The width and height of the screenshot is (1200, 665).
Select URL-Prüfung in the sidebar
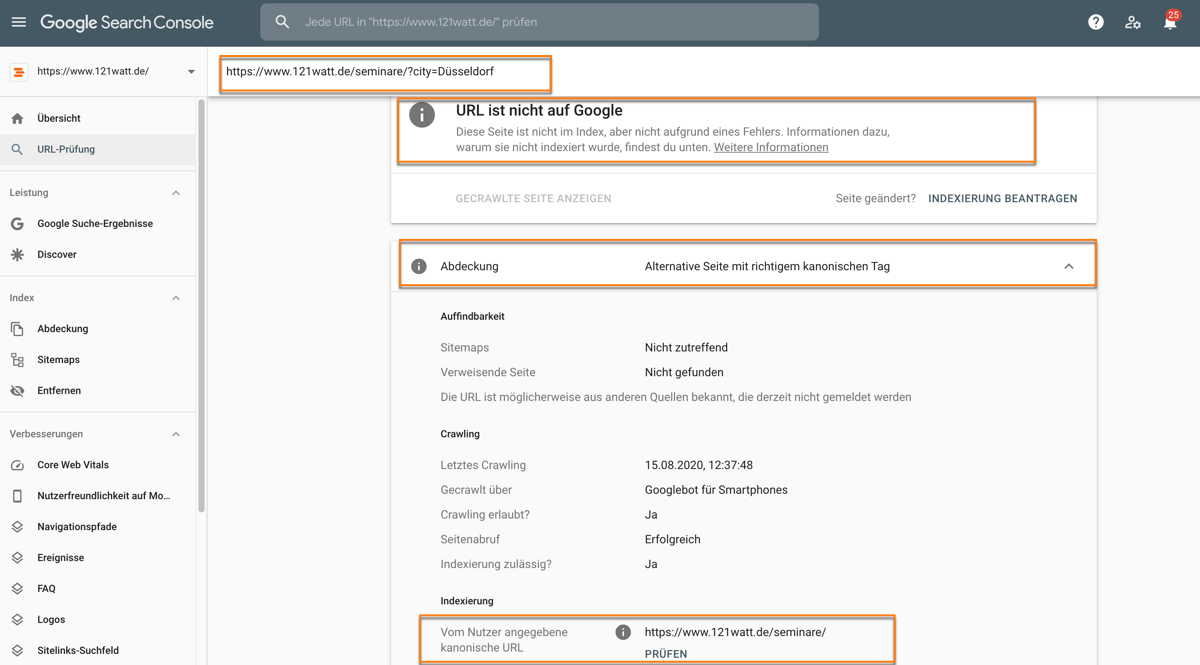(98, 149)
